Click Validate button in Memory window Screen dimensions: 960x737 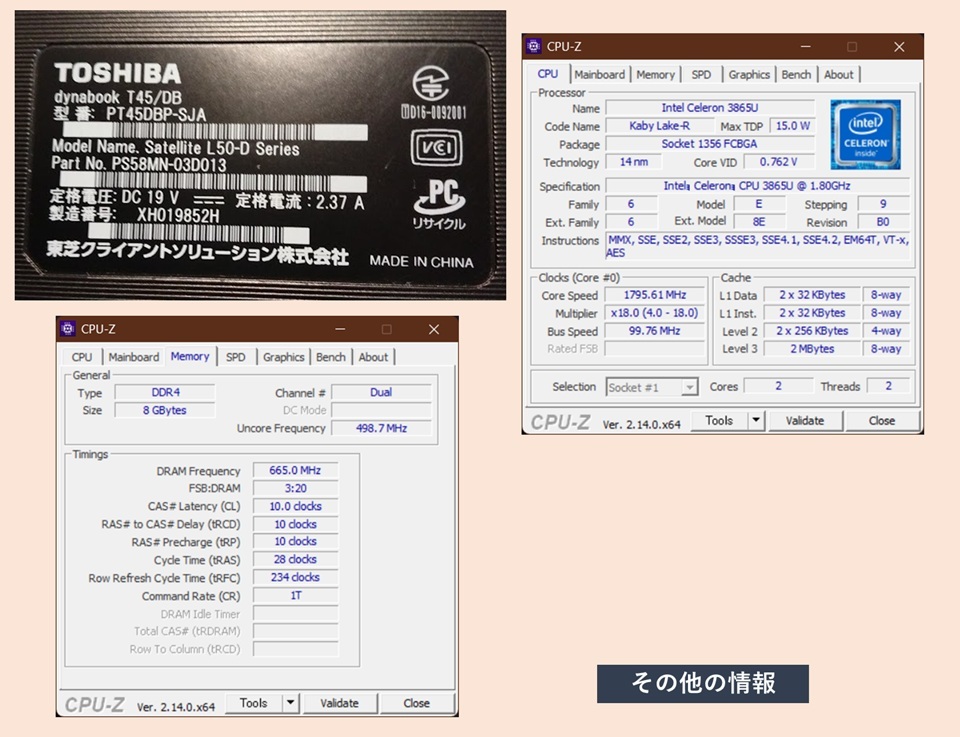339,703
